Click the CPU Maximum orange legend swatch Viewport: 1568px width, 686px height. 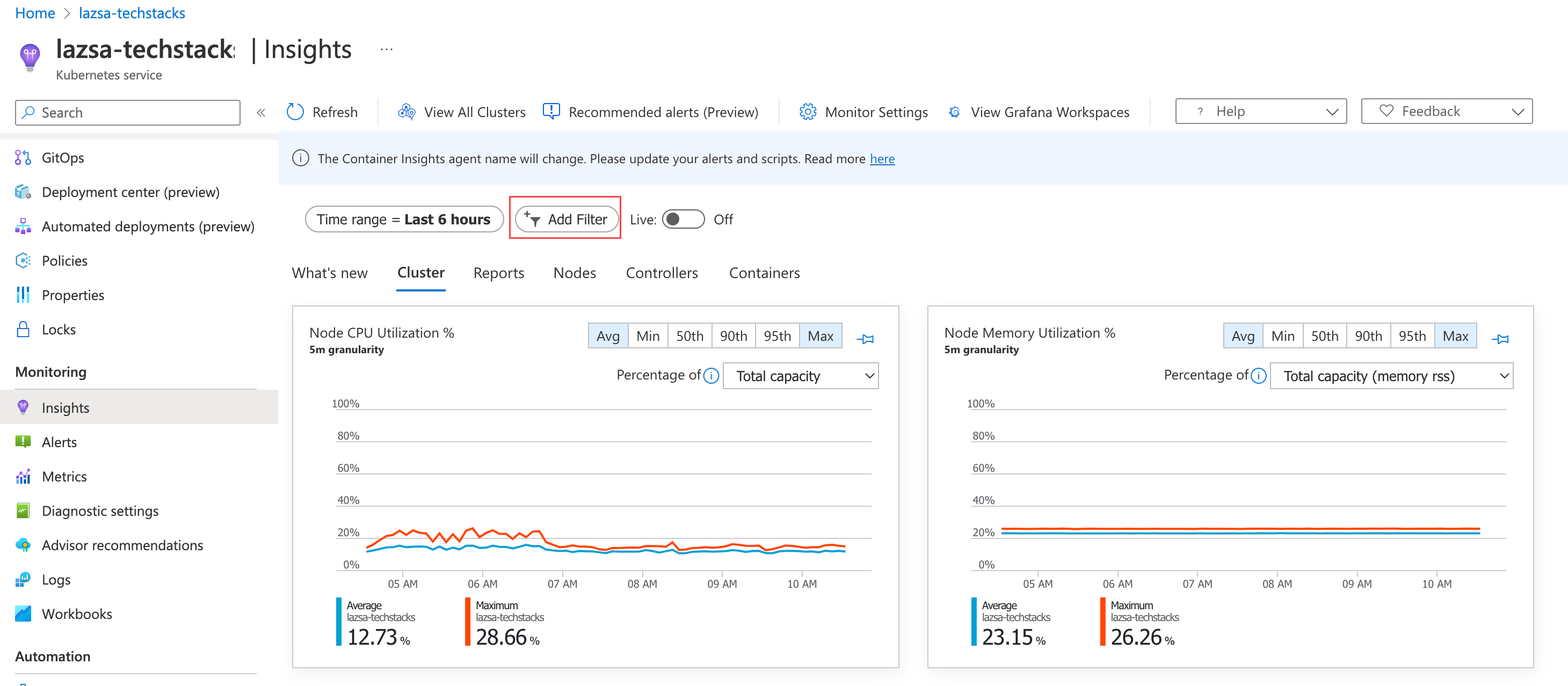point(468,622)
